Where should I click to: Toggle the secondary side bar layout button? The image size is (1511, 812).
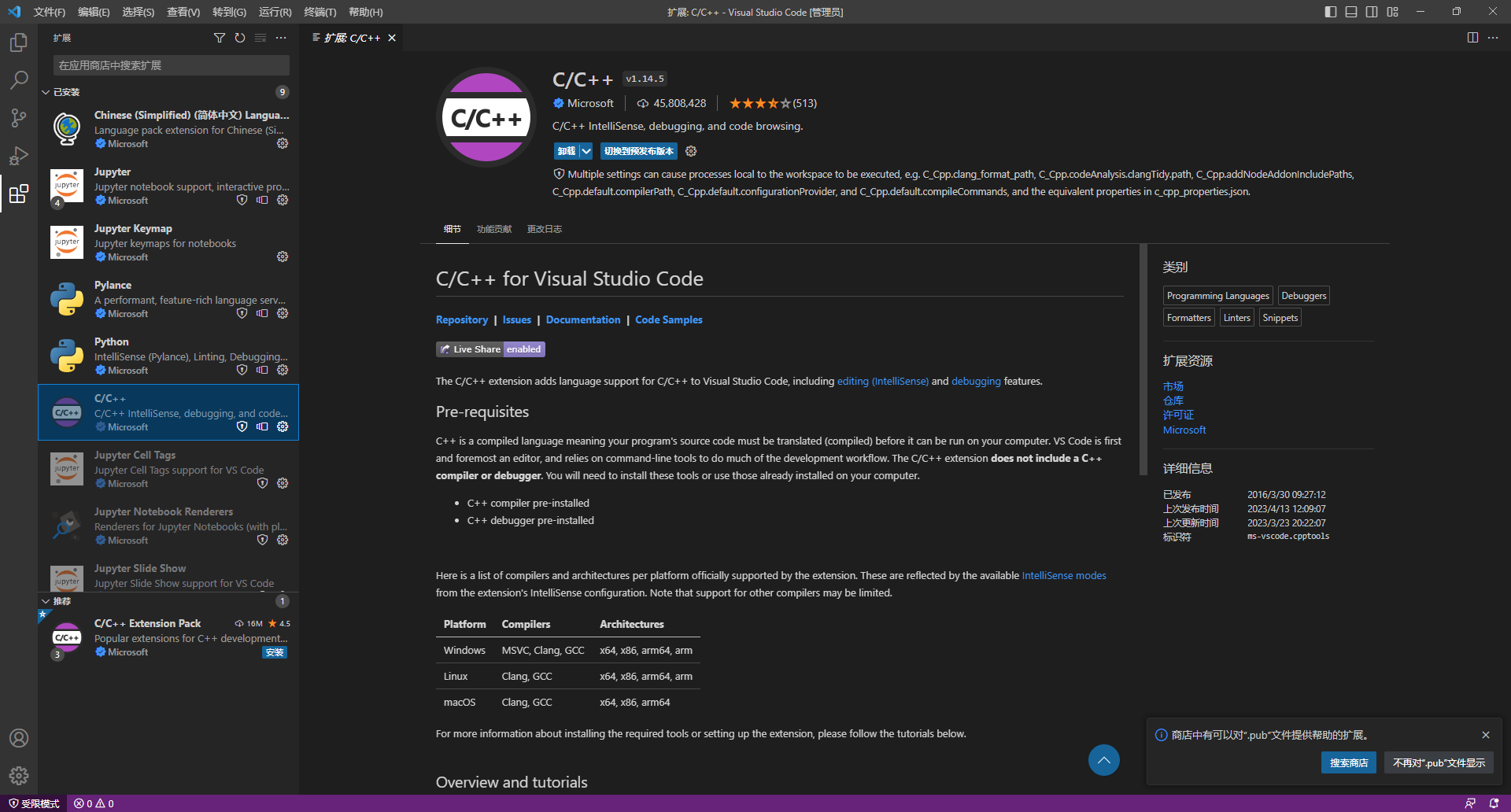(1372, 12)
